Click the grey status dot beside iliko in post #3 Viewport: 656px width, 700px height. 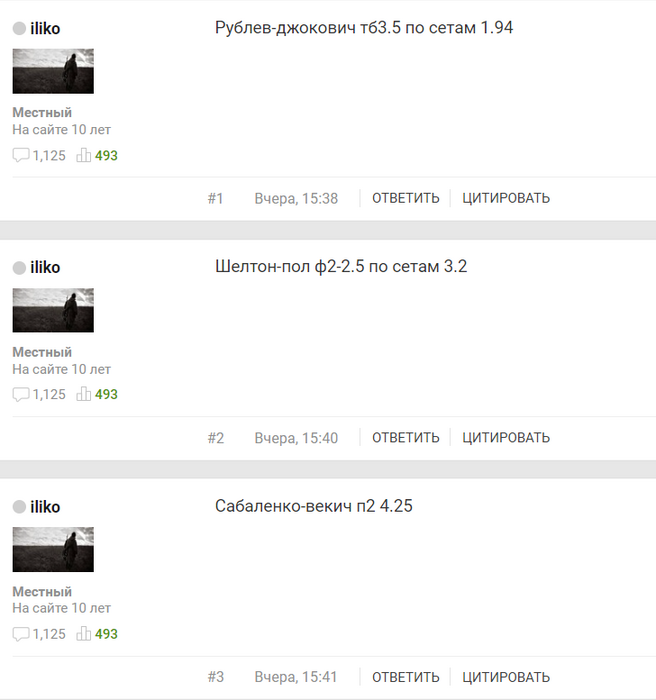[19, 507]
